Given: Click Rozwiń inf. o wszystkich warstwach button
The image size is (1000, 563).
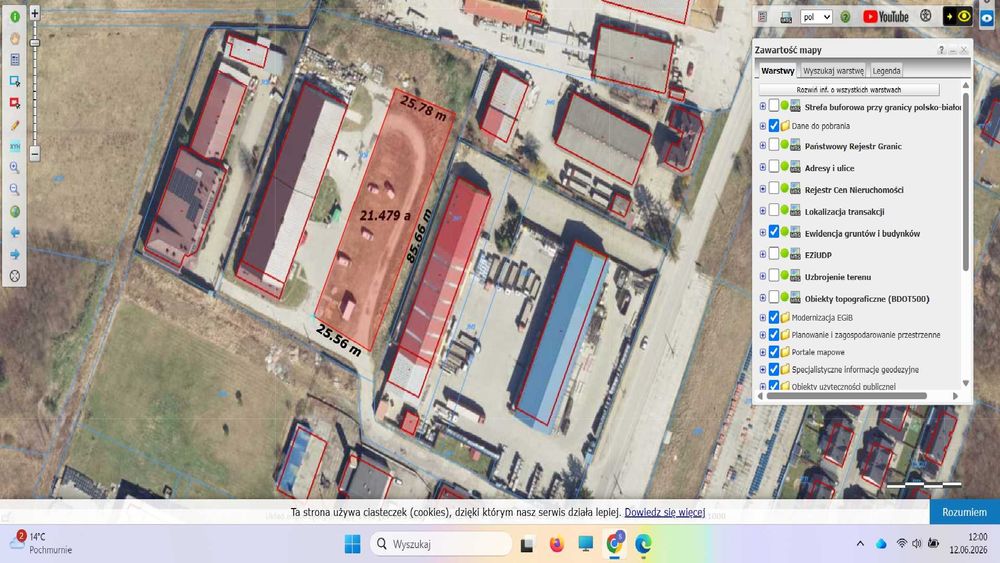Looking at the screenshot, I should point(848,90).
